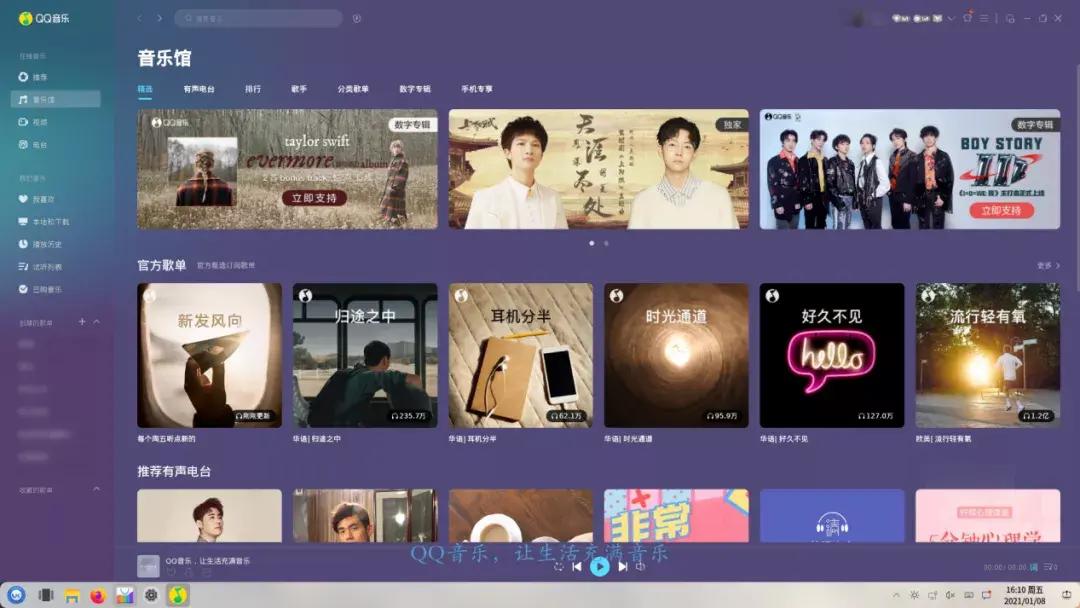The width and height of the screenshot is (1080, 608).
Task: Click the QQ音乐 taskbar icon
Action: pos(178,595)
